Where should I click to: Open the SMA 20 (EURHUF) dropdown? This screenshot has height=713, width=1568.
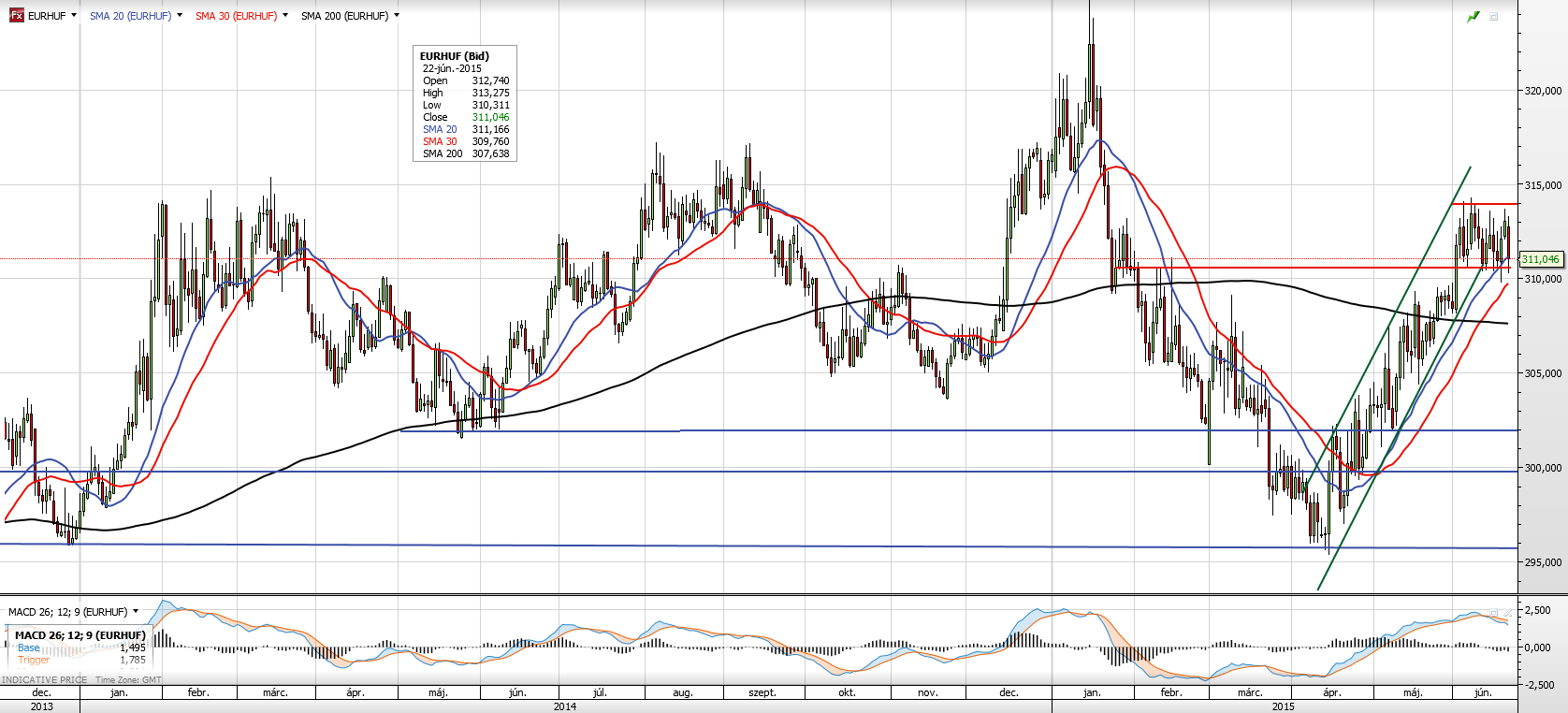point(180,16)
